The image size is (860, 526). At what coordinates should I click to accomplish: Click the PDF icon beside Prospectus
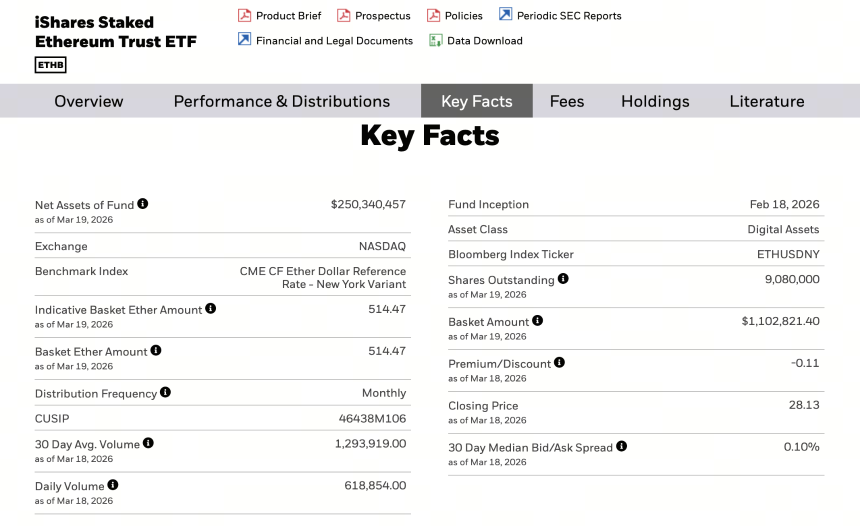click(x=343, y=15)
